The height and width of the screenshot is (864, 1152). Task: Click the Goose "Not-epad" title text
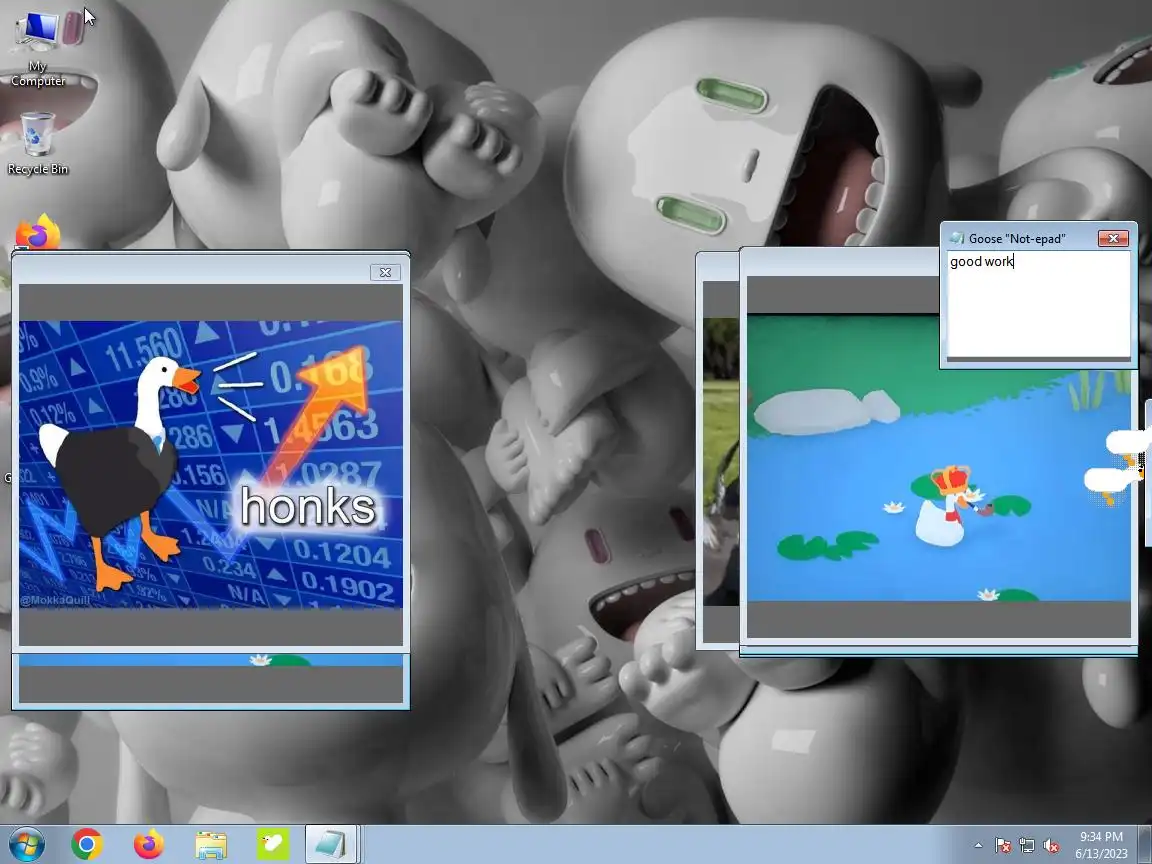pyautogui.click(x=1017, y=239)
